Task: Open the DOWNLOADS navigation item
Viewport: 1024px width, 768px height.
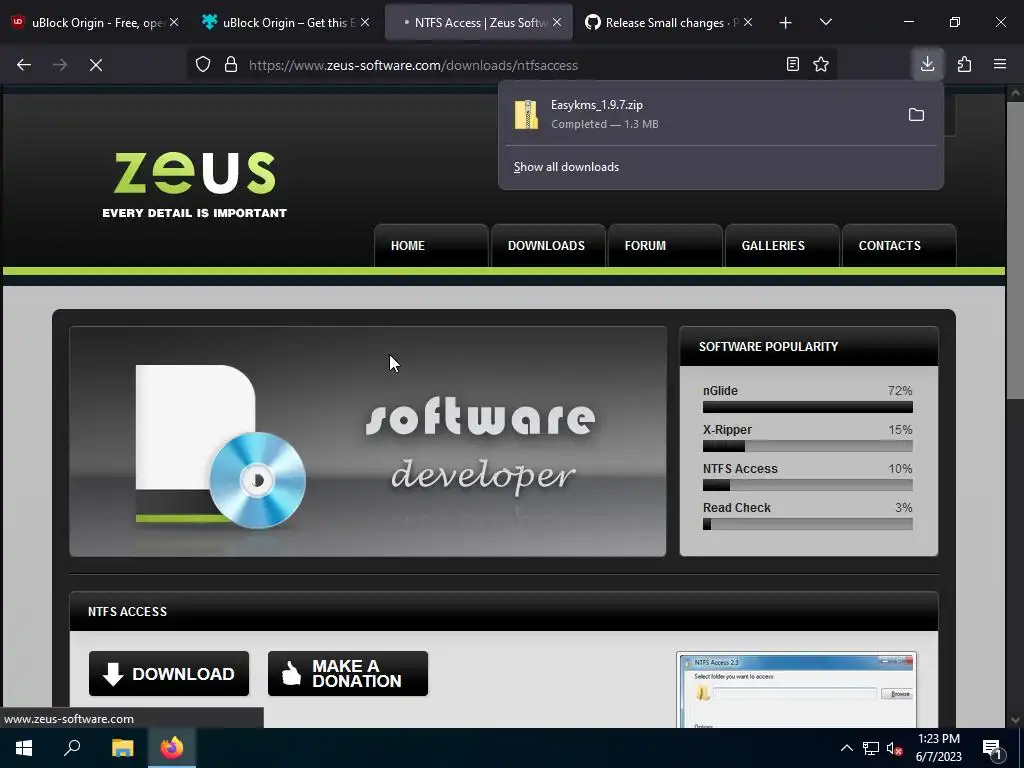Action: coord(547,246)
